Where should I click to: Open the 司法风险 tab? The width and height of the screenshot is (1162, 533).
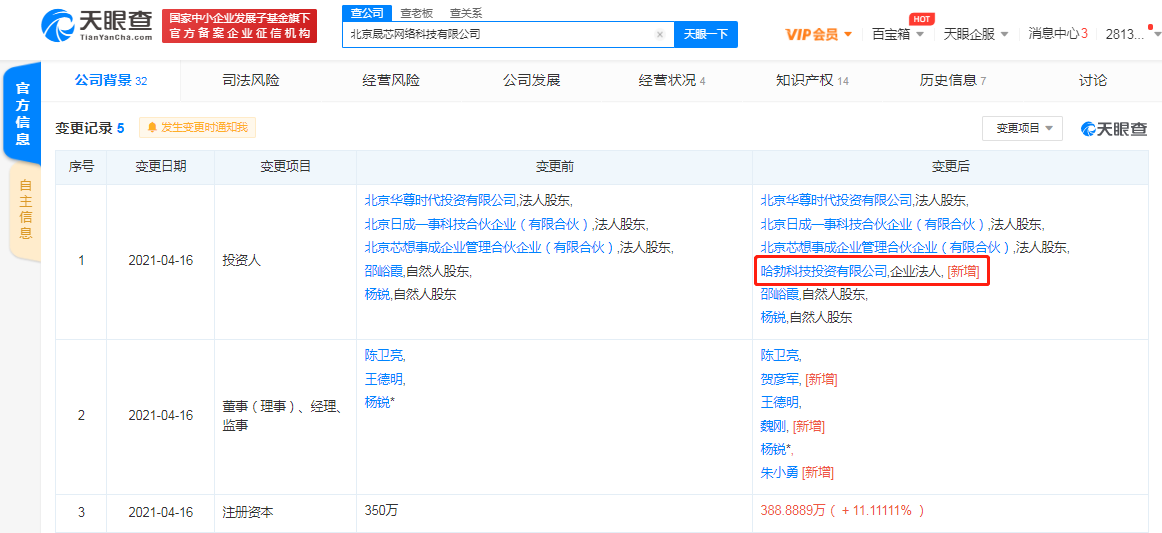(250, 81)
